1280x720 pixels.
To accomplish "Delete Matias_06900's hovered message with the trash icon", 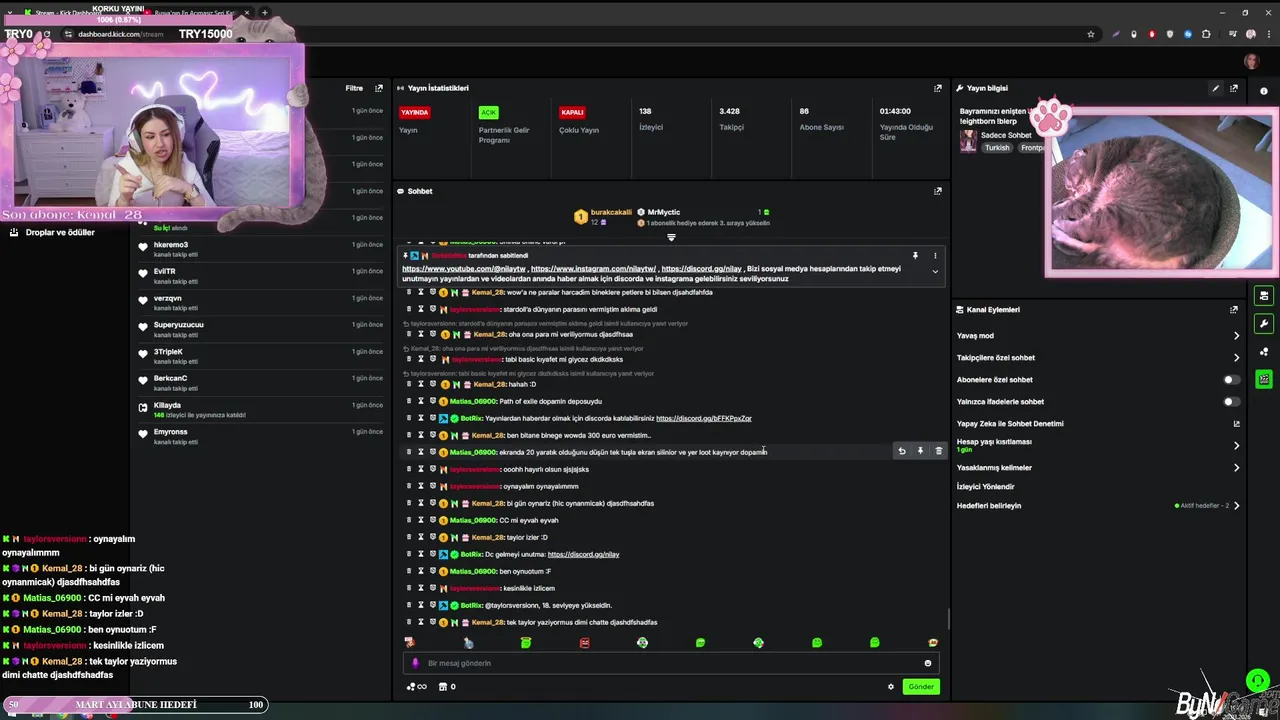I will (938, 451).
